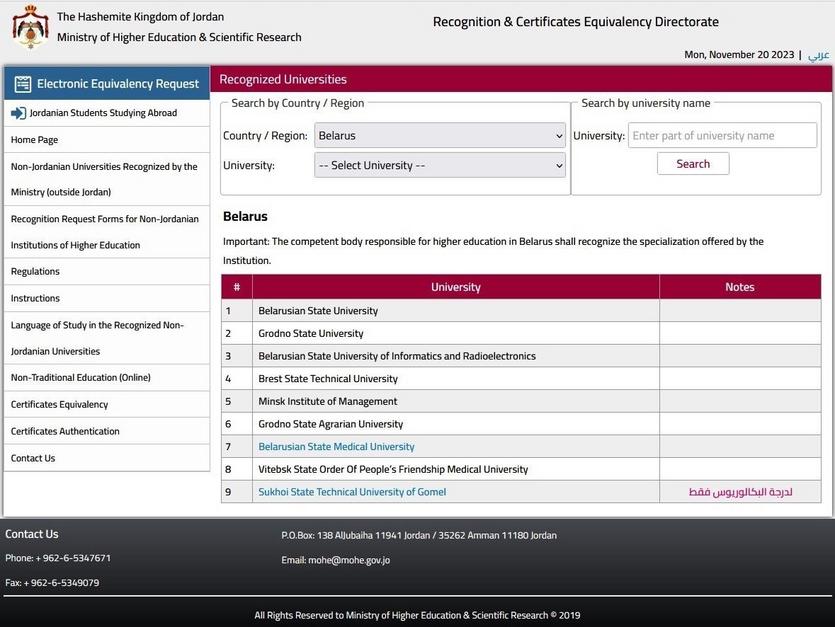
Task: Click the Contact Us heading in the footer
Action: point(32,534)
